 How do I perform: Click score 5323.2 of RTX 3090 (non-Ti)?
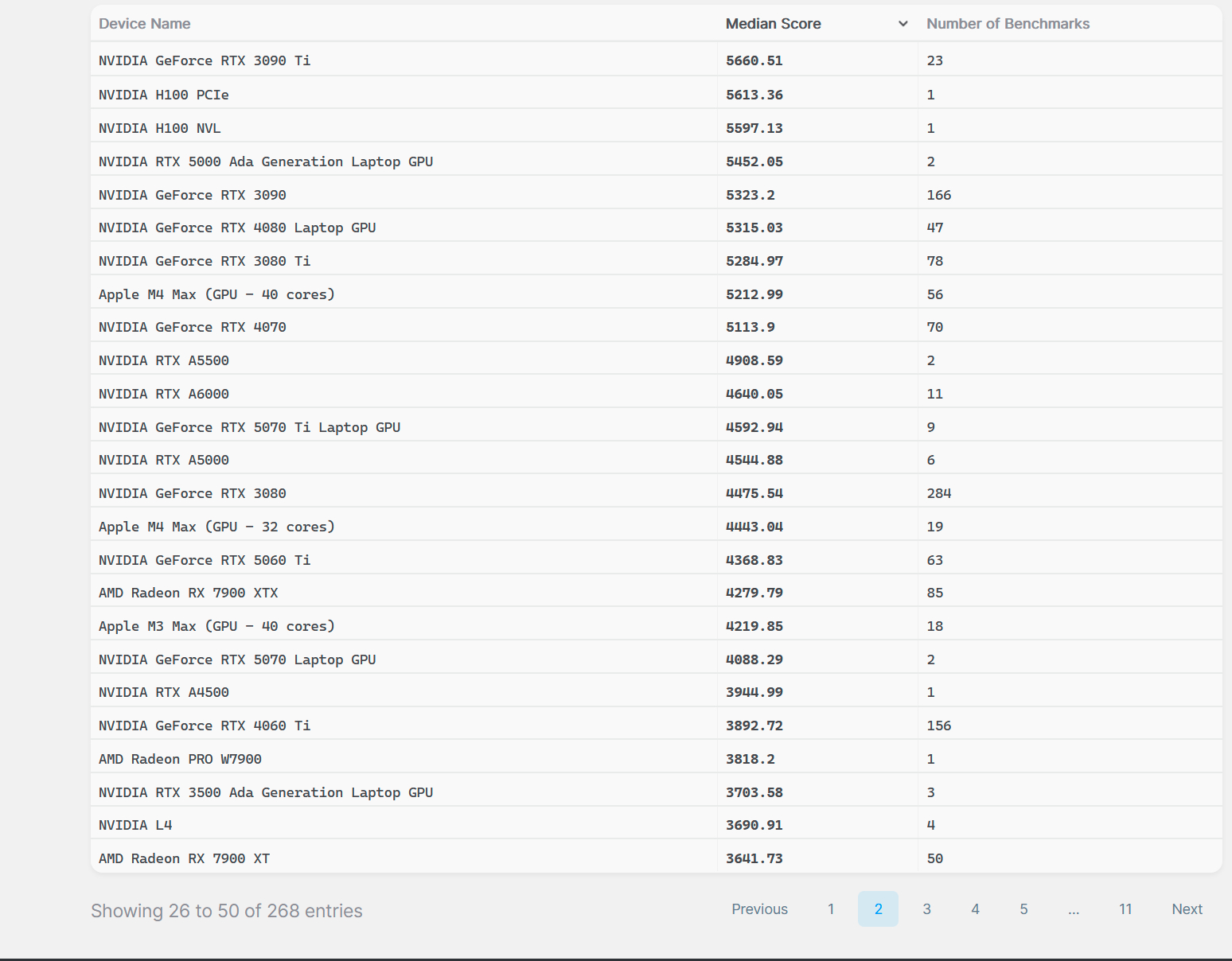(x=751, y=195)
